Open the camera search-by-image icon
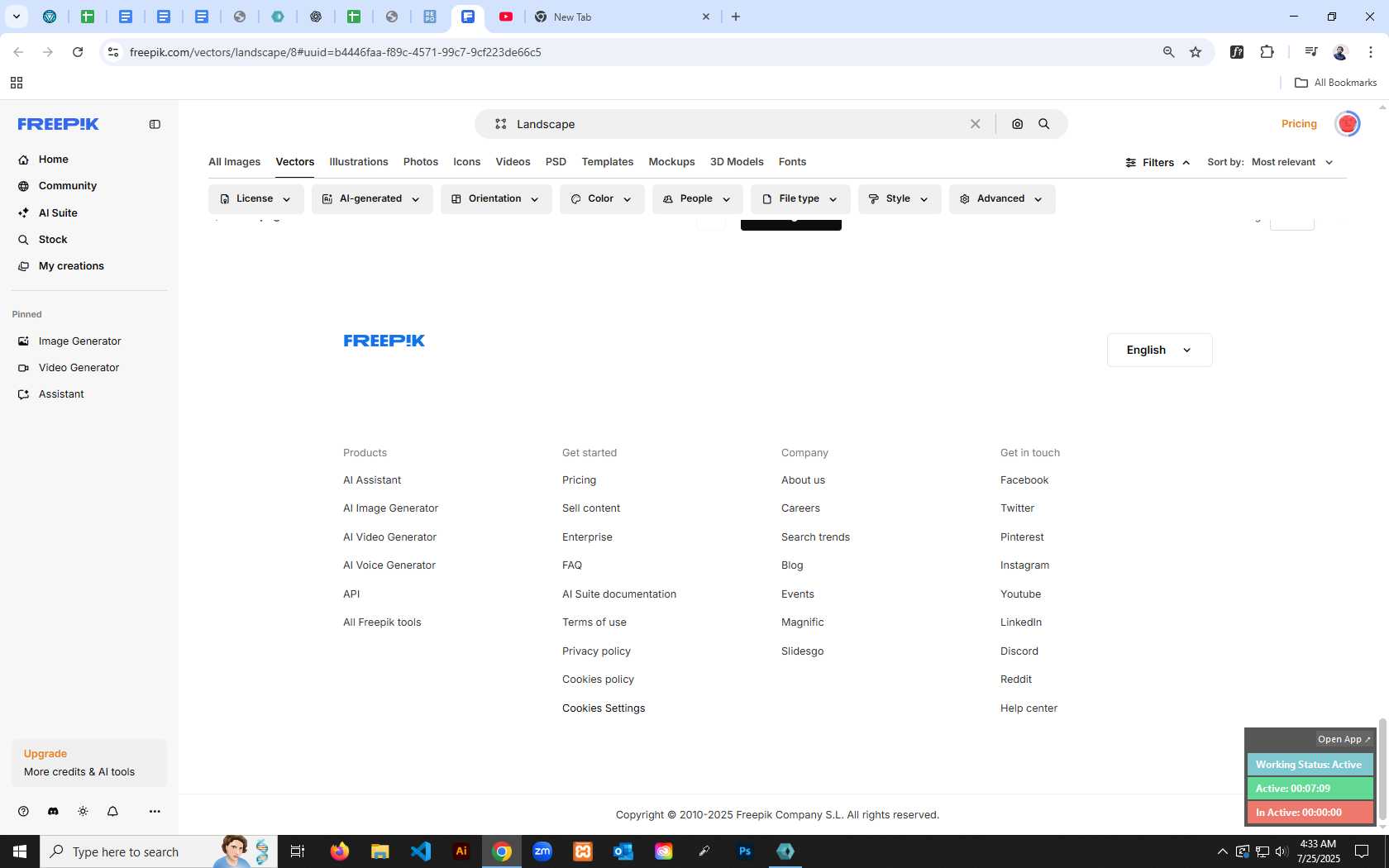 [1017, 124]
